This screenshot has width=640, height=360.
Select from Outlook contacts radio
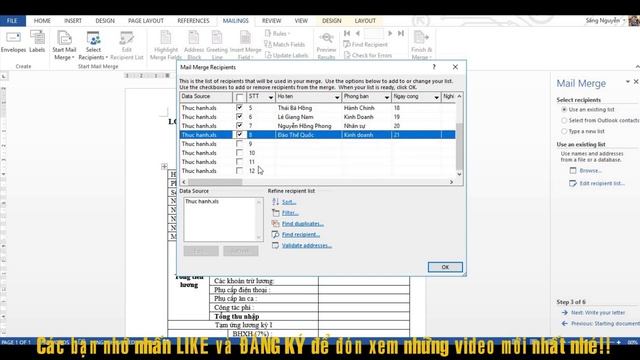tap(564, 120)
